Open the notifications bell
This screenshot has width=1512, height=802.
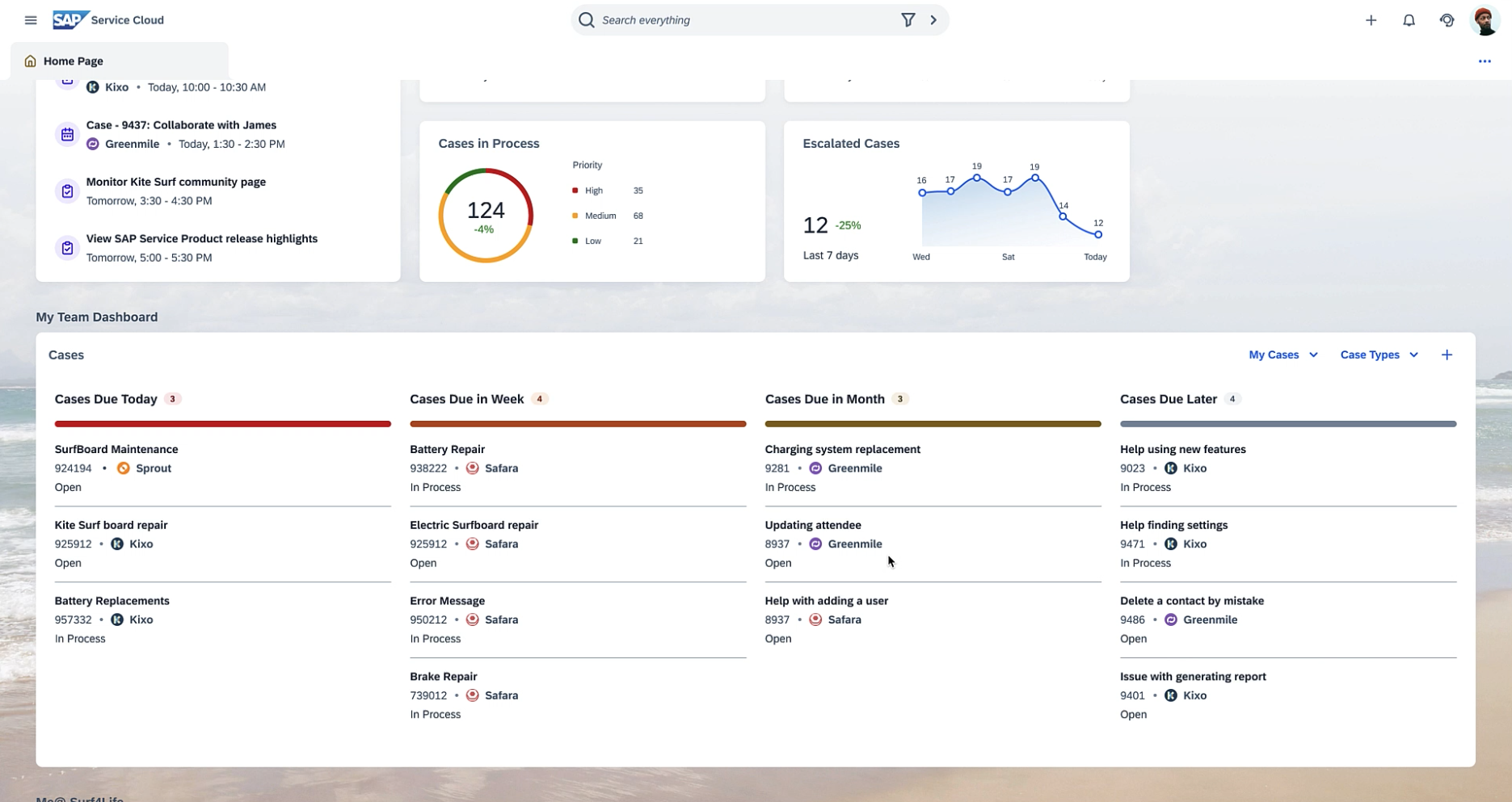click(1409, 20)
